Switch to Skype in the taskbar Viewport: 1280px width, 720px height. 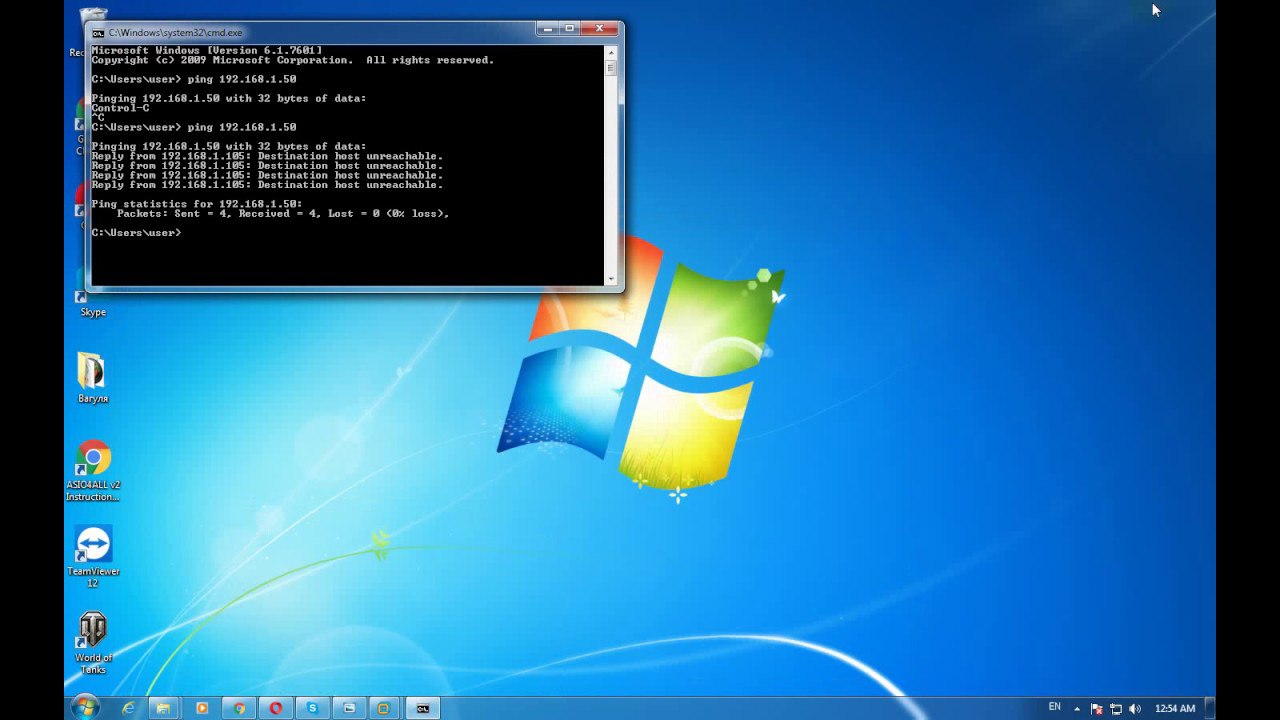(x=312, y=708)
